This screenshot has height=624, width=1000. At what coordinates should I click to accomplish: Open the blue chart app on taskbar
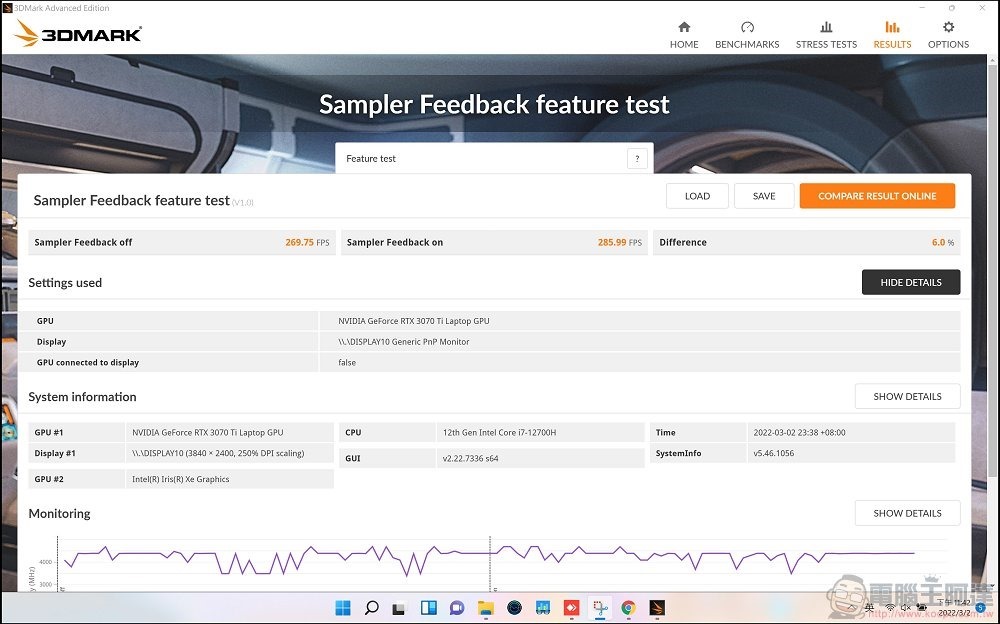click(543, 608)
